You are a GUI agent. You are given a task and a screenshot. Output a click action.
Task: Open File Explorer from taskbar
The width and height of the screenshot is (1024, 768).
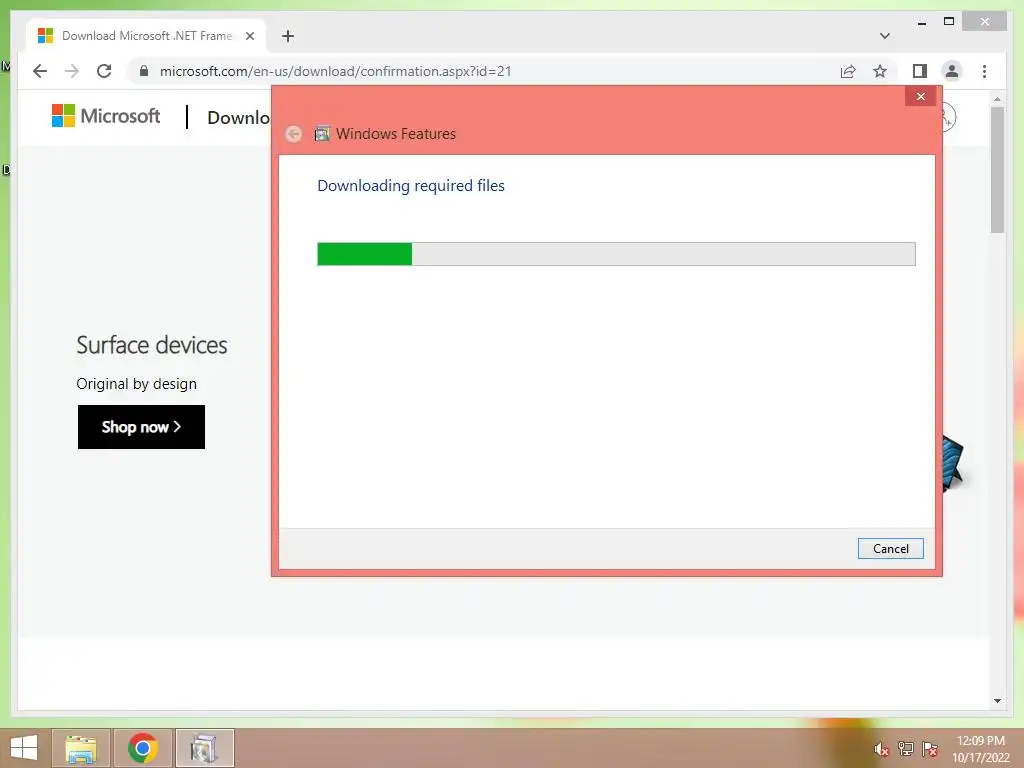pyautogui.click(x=81, y=748)
